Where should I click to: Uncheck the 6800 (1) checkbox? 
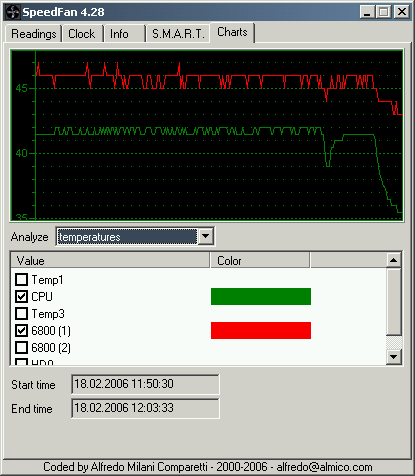(x=22, y=330)
